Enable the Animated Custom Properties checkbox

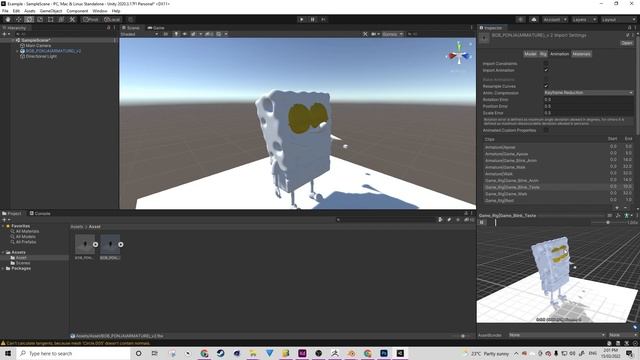[546, 130]
